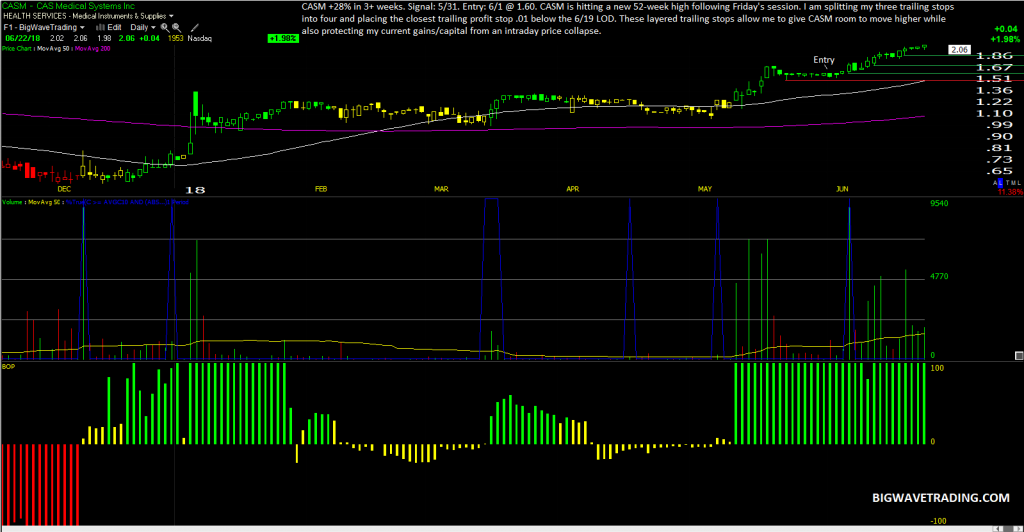Select the Volume legend label
Screen dimensions: 1024x532
(x=12, y=202)
